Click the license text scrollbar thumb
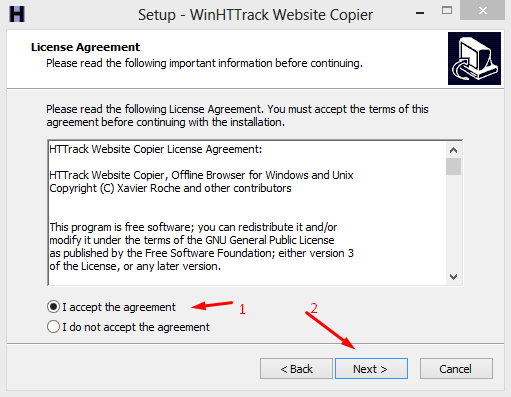 click(453, 166)
